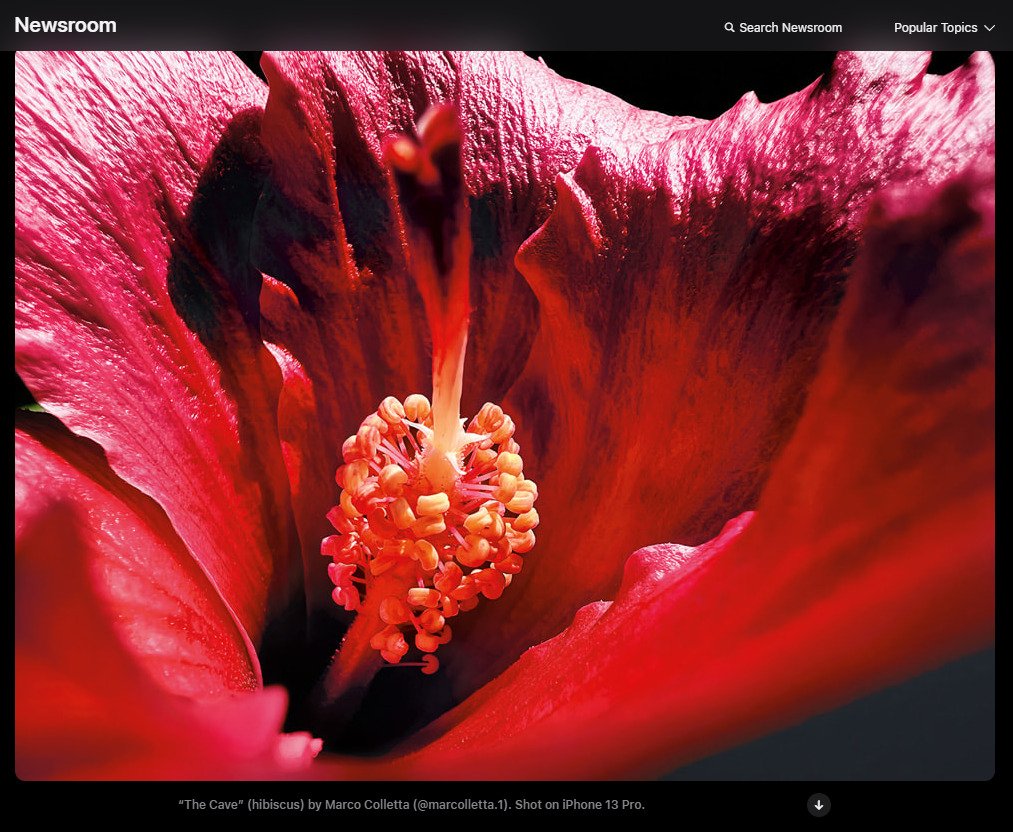The height and width of the screenshot is (832, 1013).
Task: Open the Popular Topics menu
Action: [x=935, y=28]
